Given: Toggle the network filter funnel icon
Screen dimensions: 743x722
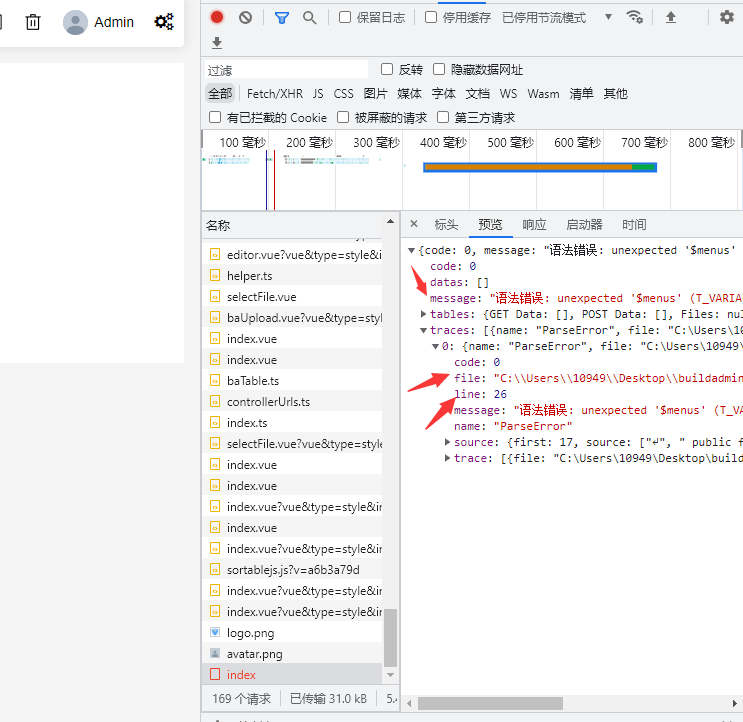Looking at the screenshot, I should point(282,17).
